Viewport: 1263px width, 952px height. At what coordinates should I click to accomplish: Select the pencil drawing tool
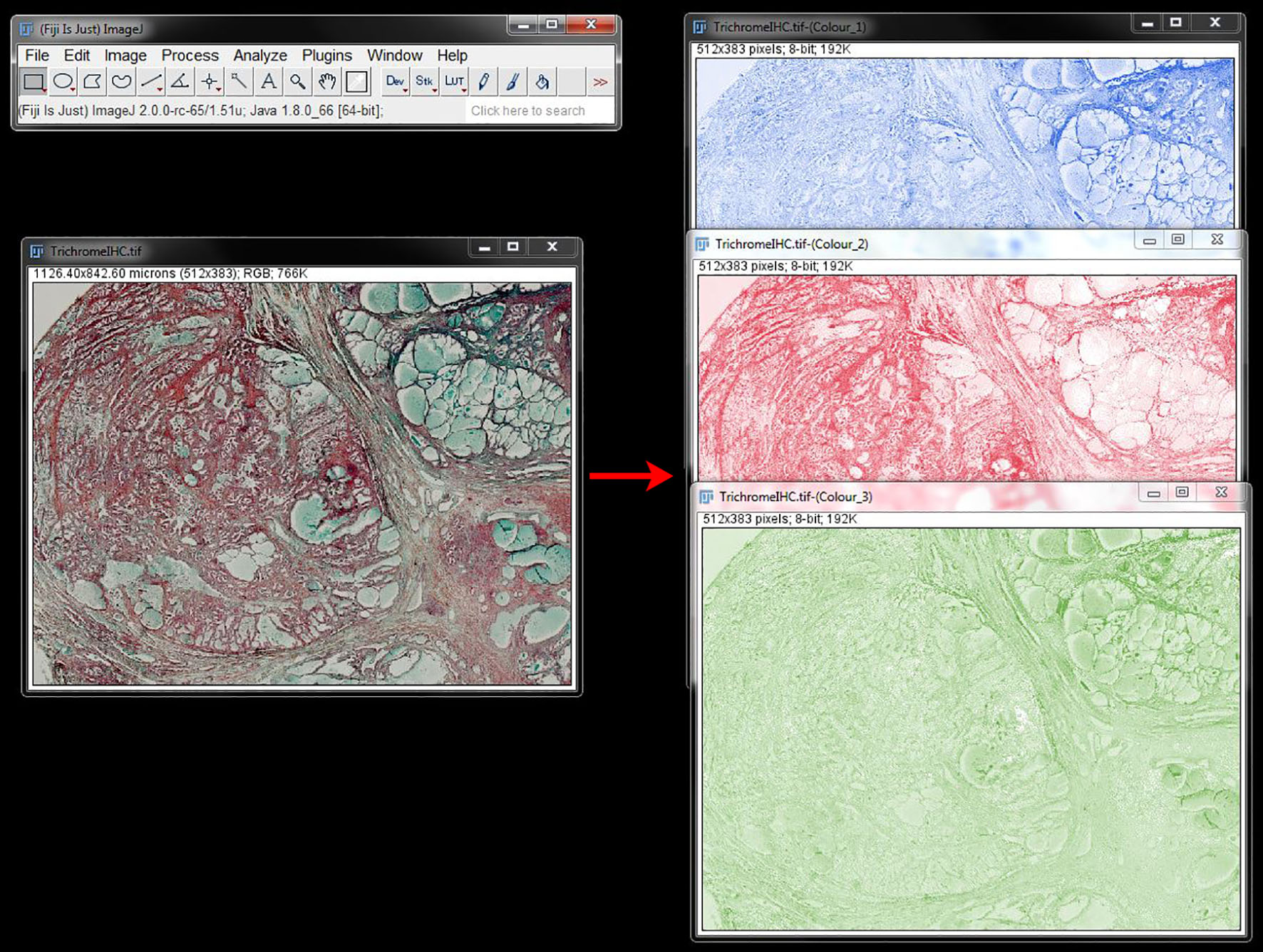click(484, 81)
